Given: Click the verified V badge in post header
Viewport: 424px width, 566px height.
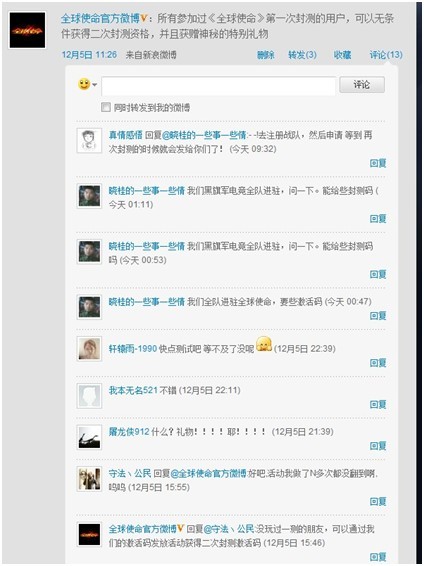Looking at the screenshot, I should pos(144,19).
